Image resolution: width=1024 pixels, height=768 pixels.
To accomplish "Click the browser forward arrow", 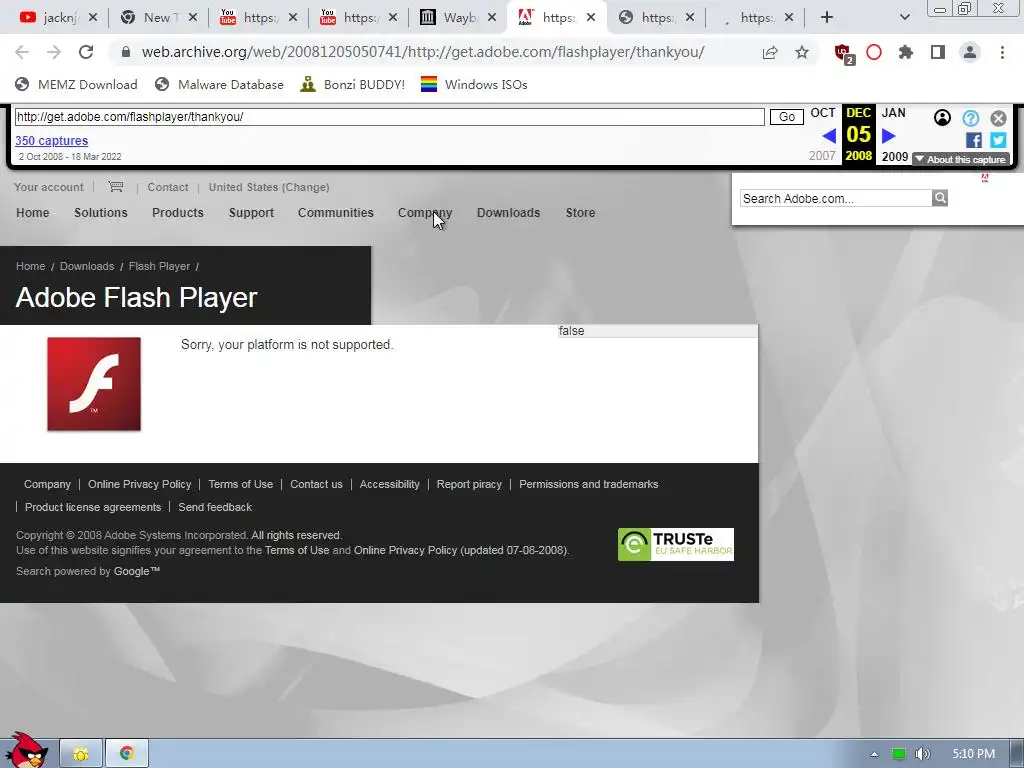I will [54, 52].
